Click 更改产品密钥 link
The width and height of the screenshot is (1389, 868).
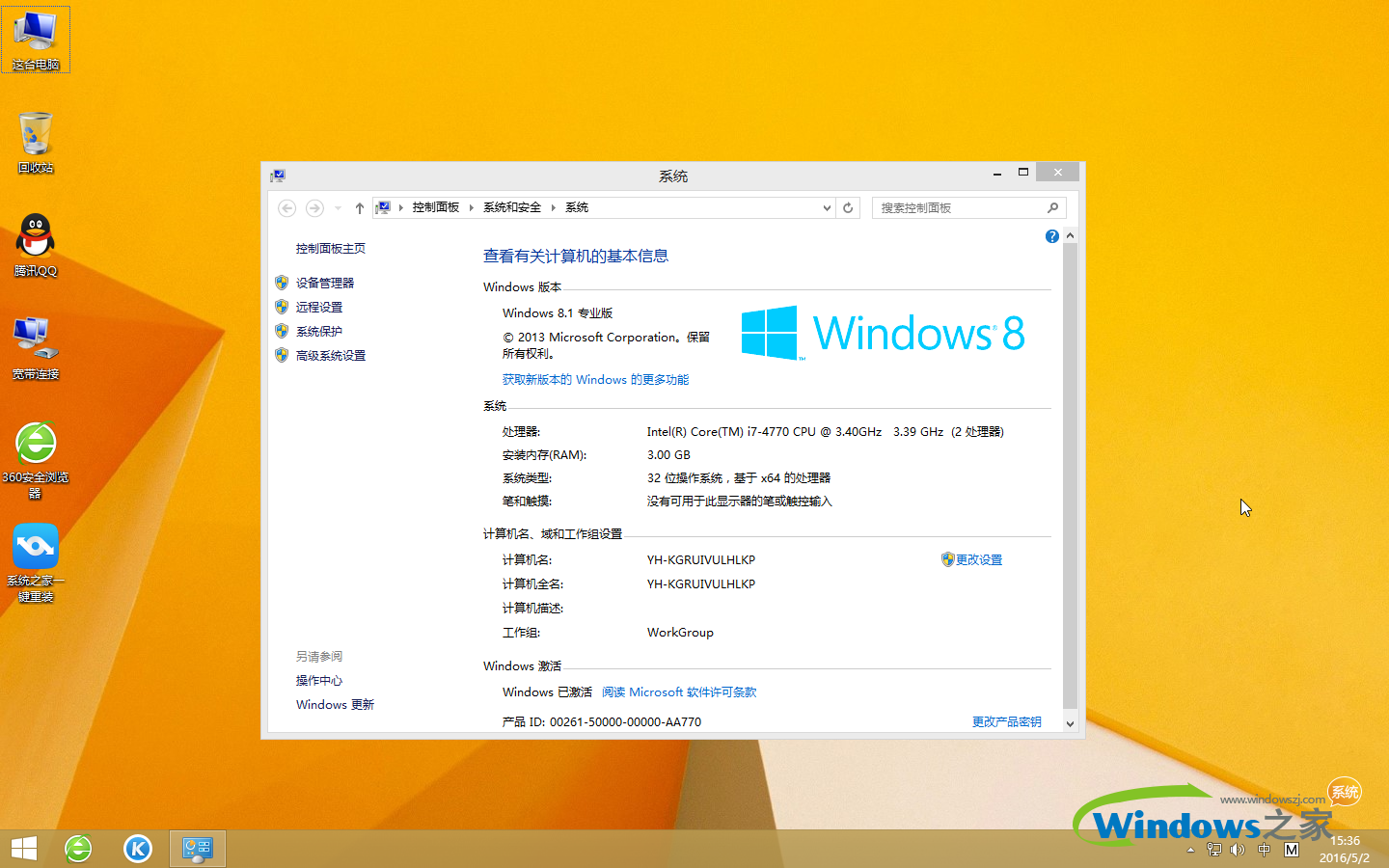point(1006,721)
